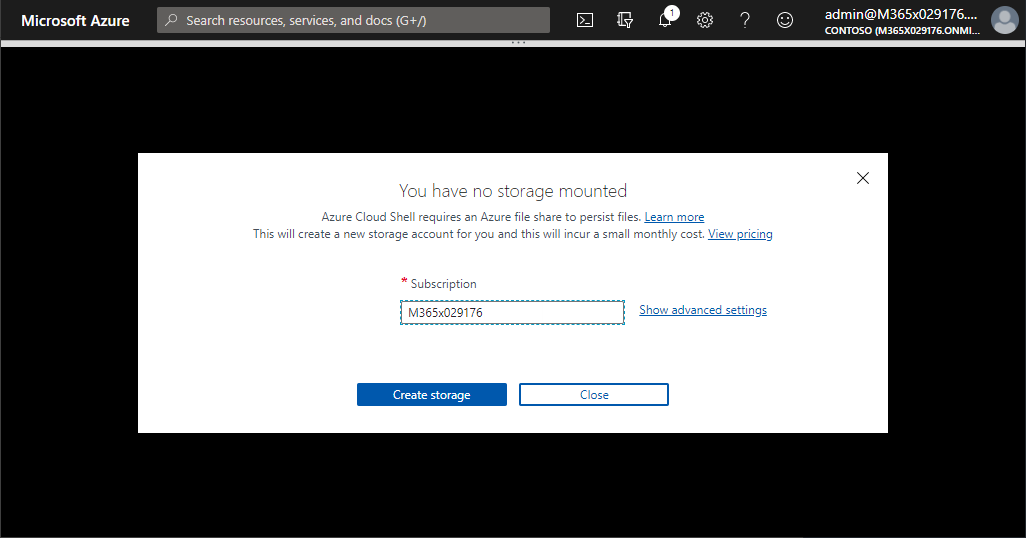Click the three-dot resize handle under the header
Screen dimensions: 1026x538
[x=518, y=43]
